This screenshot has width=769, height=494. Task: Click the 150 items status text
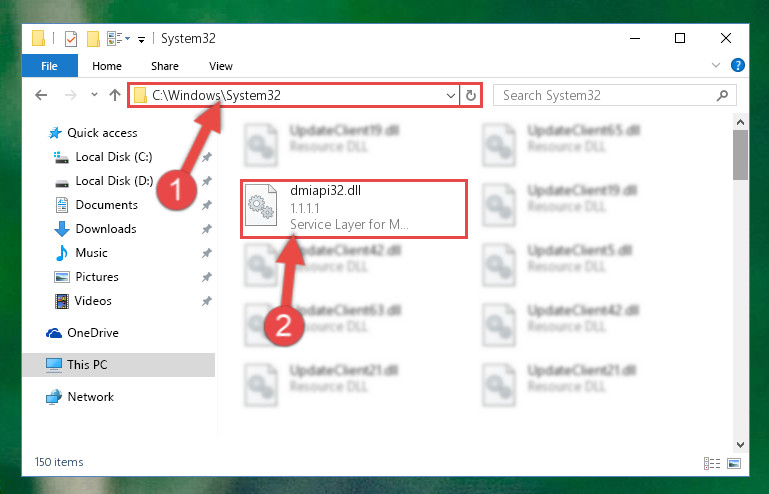(x=59, y=462)
